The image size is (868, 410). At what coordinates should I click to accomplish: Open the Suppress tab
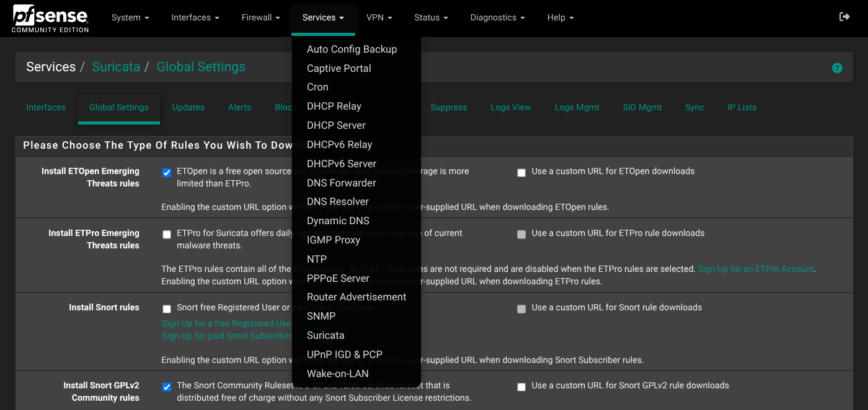point(448,107)
